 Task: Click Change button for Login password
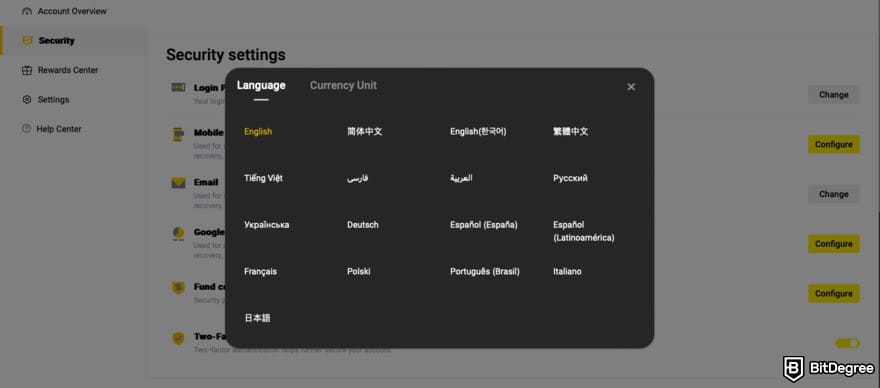(x=833, y=94)
